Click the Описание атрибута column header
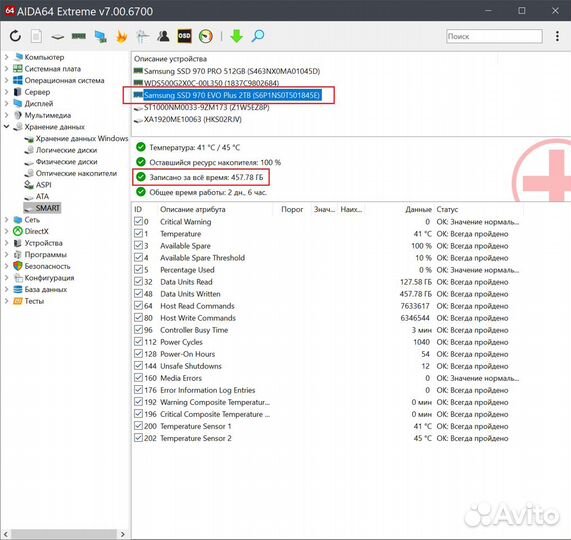 click(x=193, y=209)
